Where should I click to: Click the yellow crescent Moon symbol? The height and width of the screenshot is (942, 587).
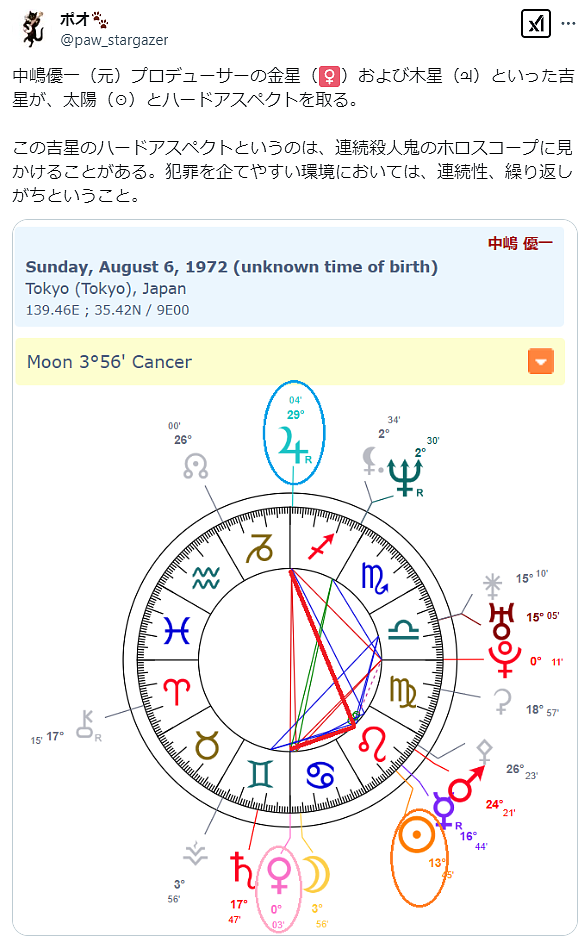317,874
